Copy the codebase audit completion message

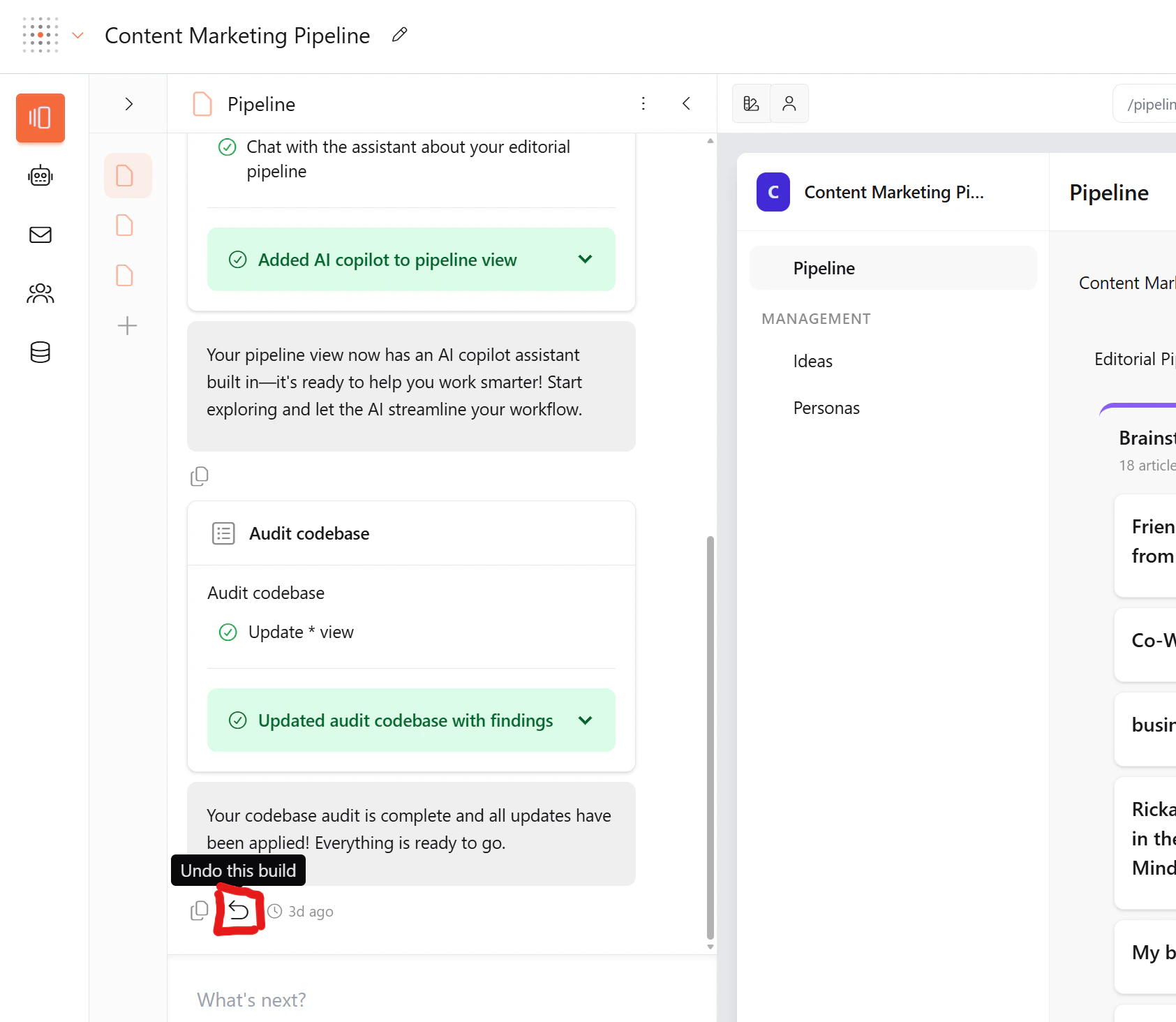pos(199,910)
